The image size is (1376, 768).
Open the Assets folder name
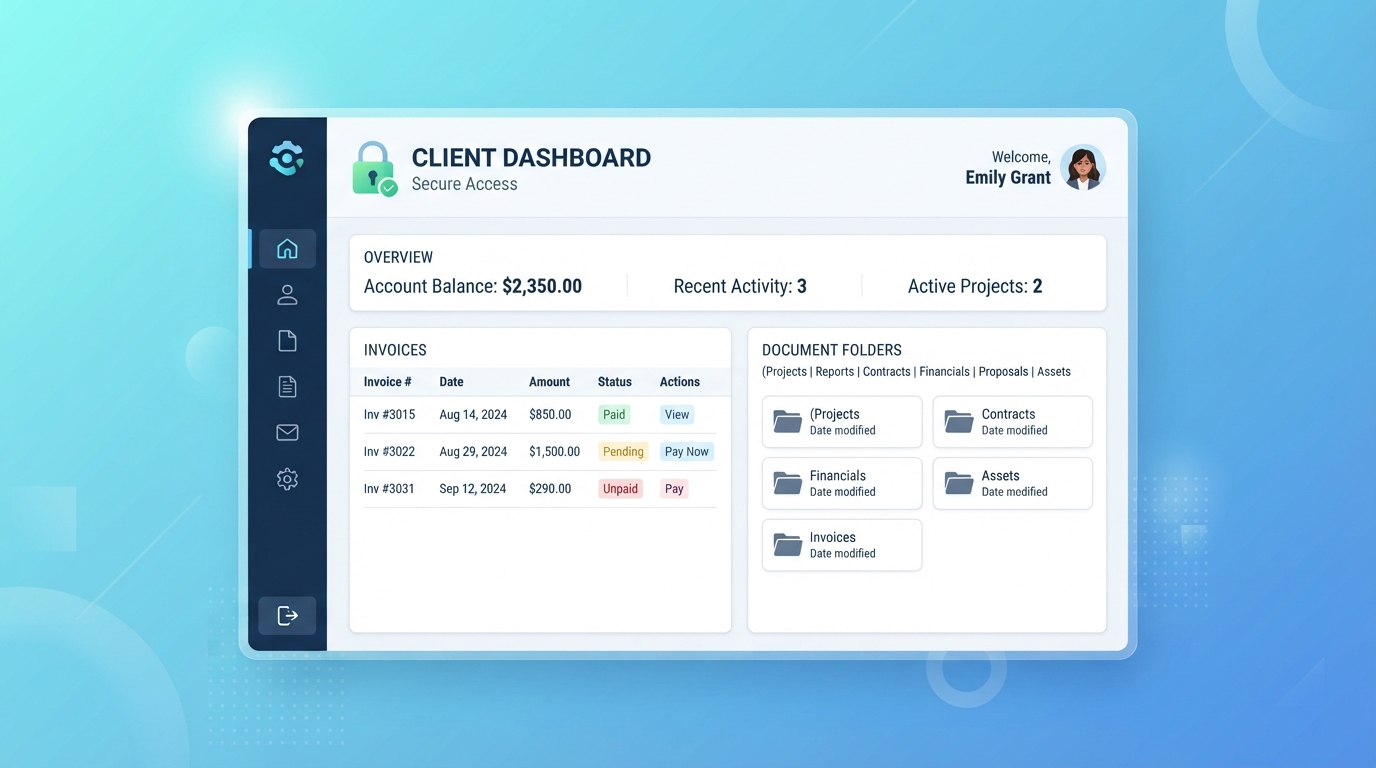[1000, 476]
